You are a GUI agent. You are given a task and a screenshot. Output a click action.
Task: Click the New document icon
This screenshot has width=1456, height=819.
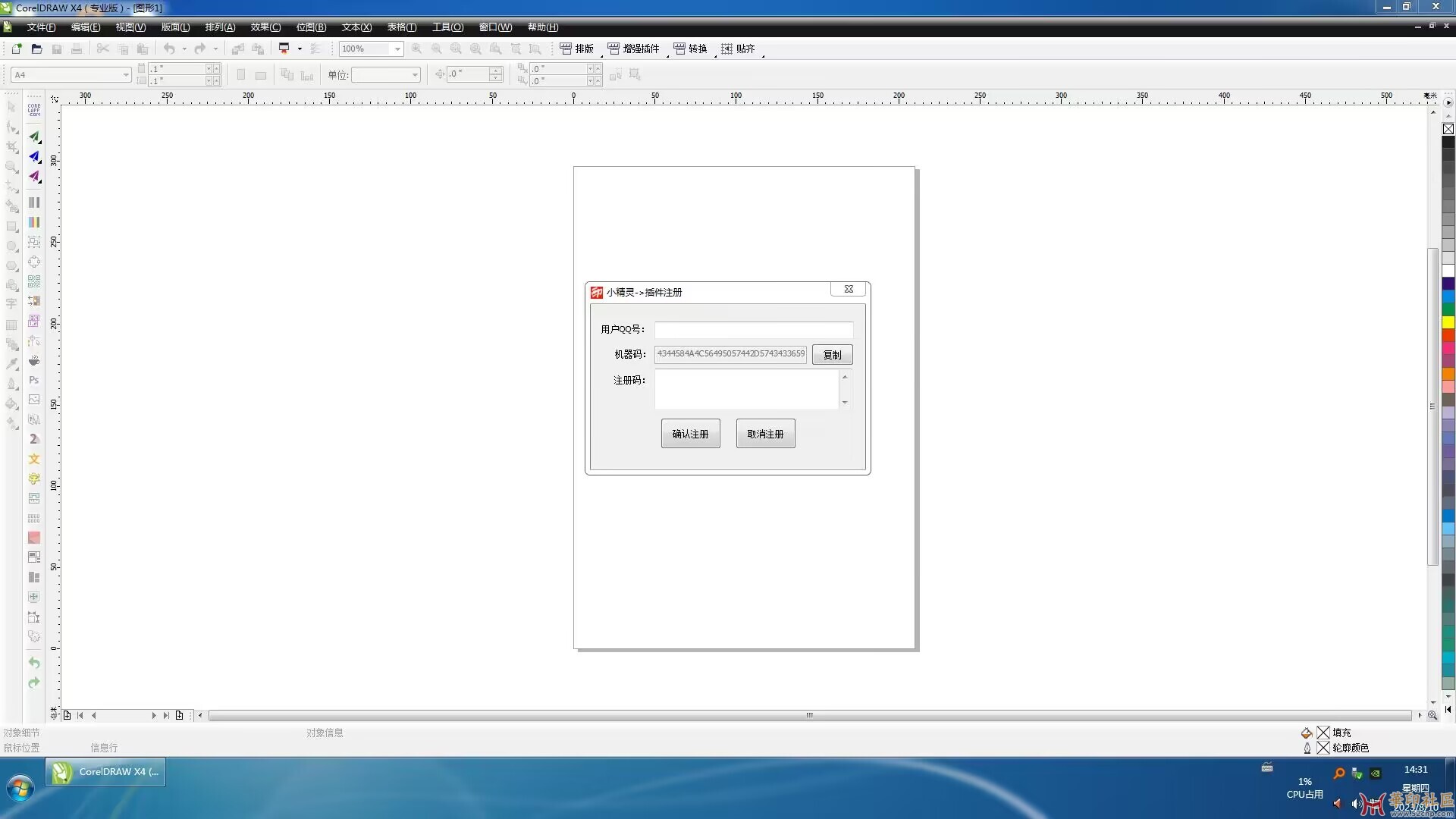click(17, 49)
